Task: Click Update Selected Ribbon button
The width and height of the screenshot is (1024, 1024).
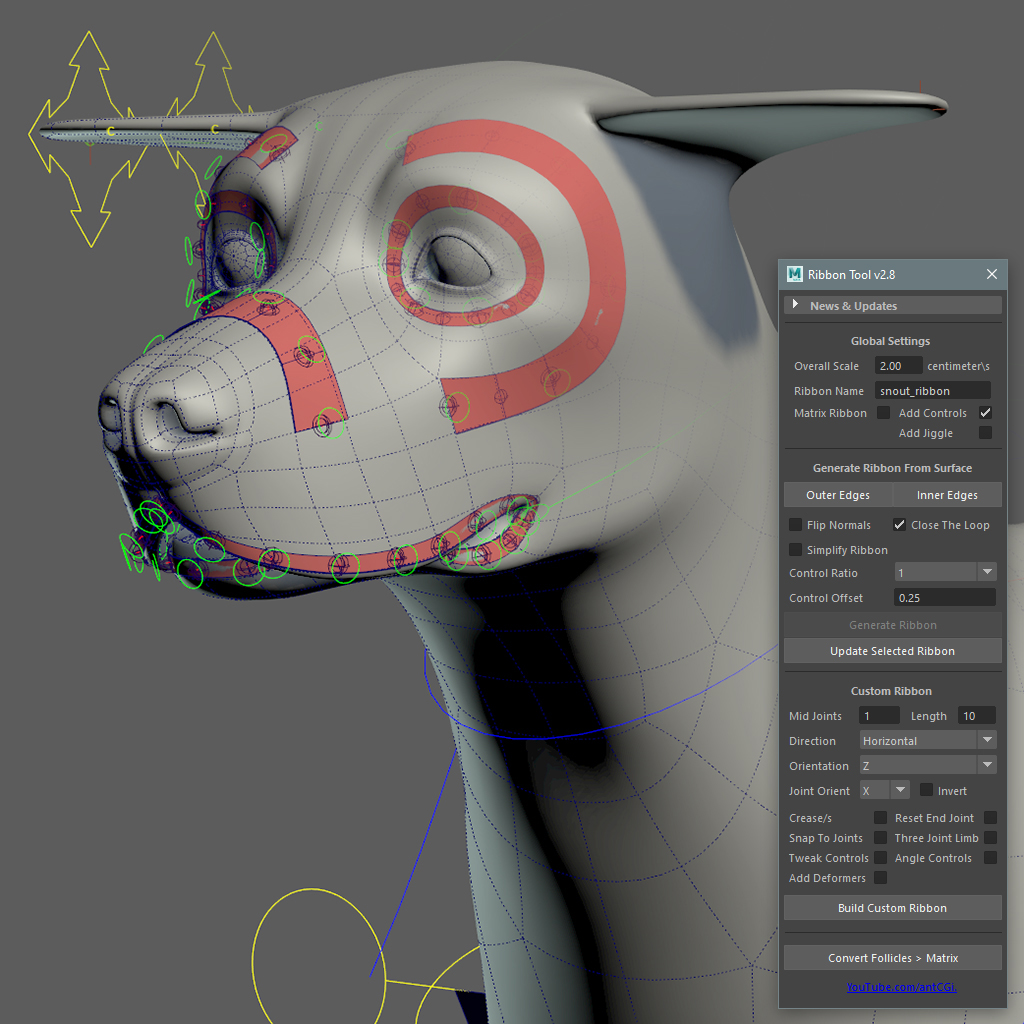Action: [x=893, y=651]
